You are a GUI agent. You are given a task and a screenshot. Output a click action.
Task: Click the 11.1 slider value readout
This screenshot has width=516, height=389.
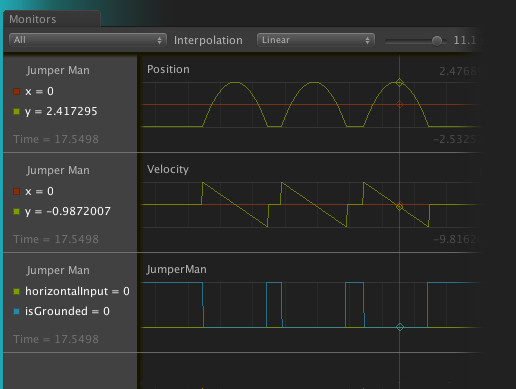coord(465,40)
